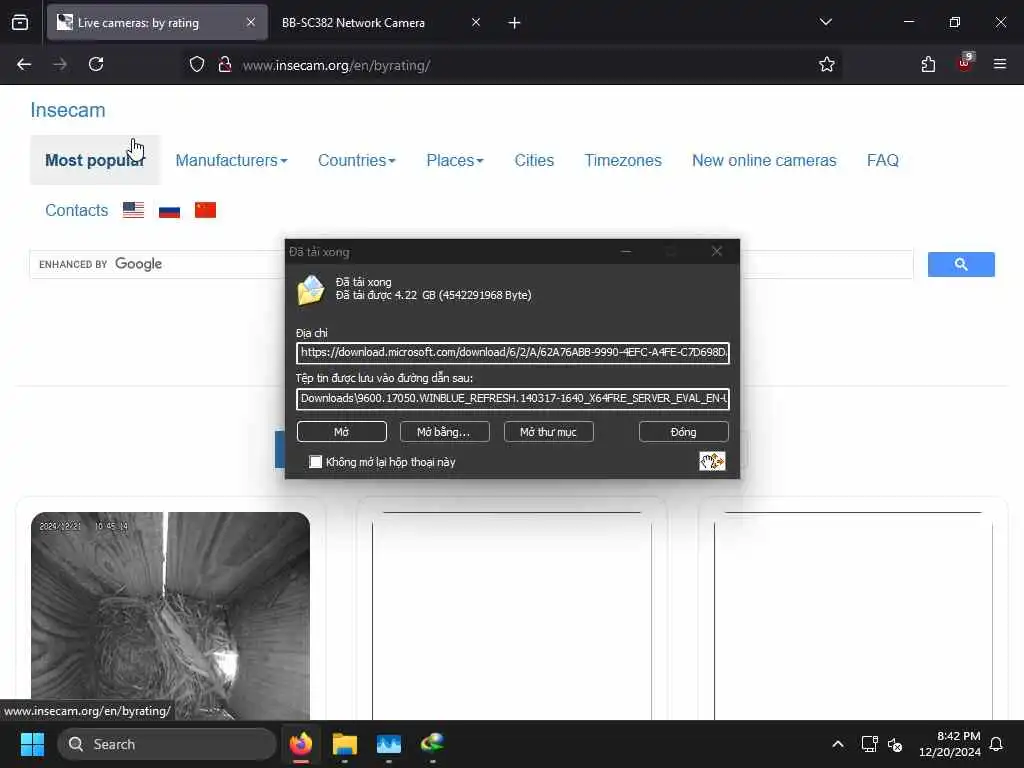Image resolution: width=1024 pixels, height=768 pixels.
Task: Expand the Countries dropdown
Action: click(x=357, y=160)
